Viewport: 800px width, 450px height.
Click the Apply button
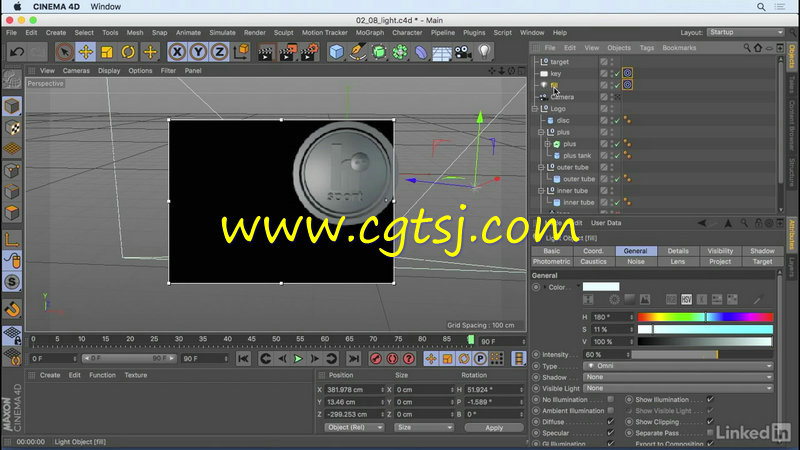494,428
